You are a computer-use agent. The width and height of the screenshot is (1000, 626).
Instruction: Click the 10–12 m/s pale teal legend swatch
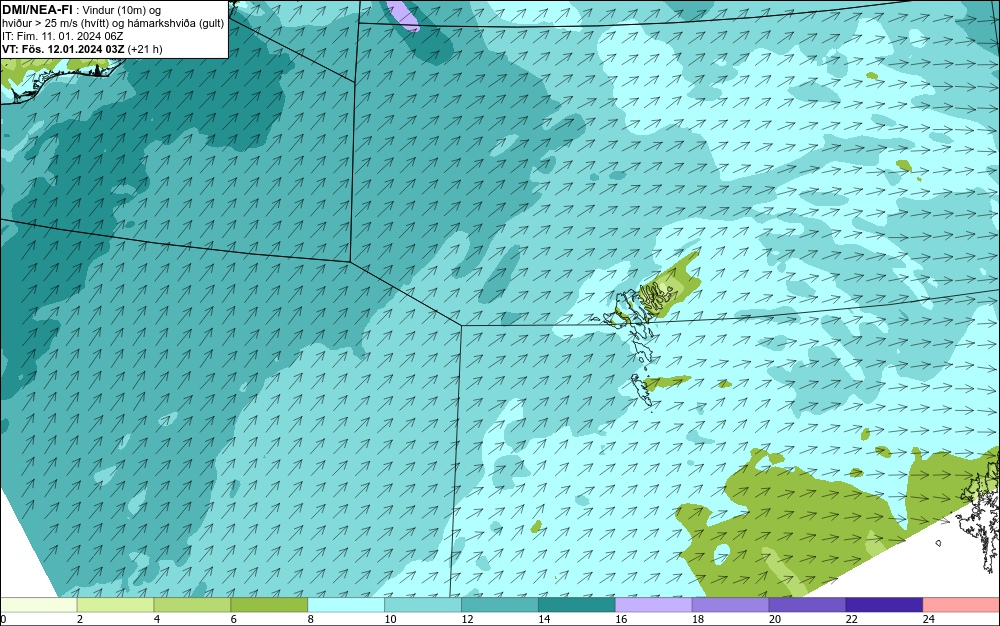[423, 605]
